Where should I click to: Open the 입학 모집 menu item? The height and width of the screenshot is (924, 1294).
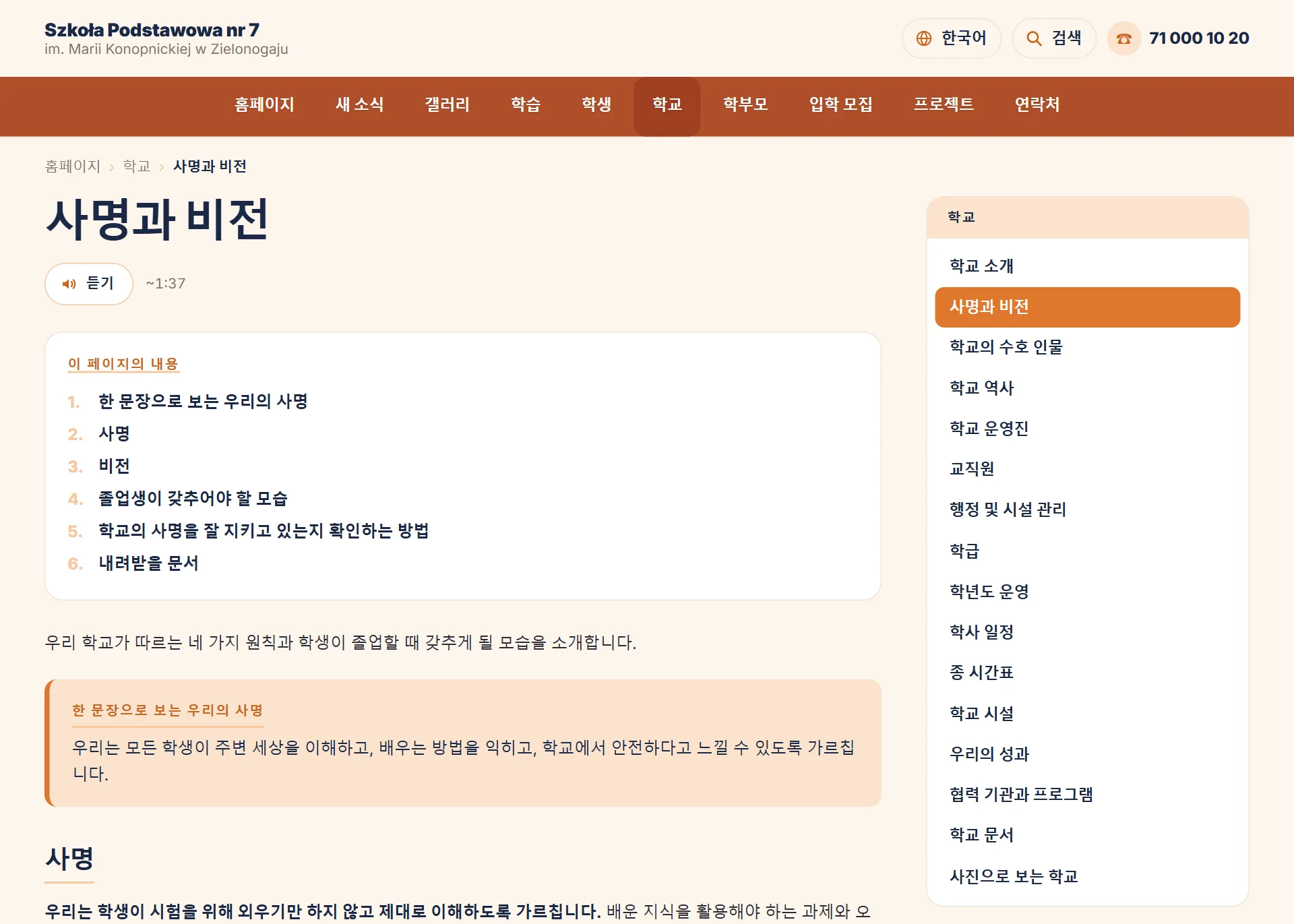click(840, 104)
